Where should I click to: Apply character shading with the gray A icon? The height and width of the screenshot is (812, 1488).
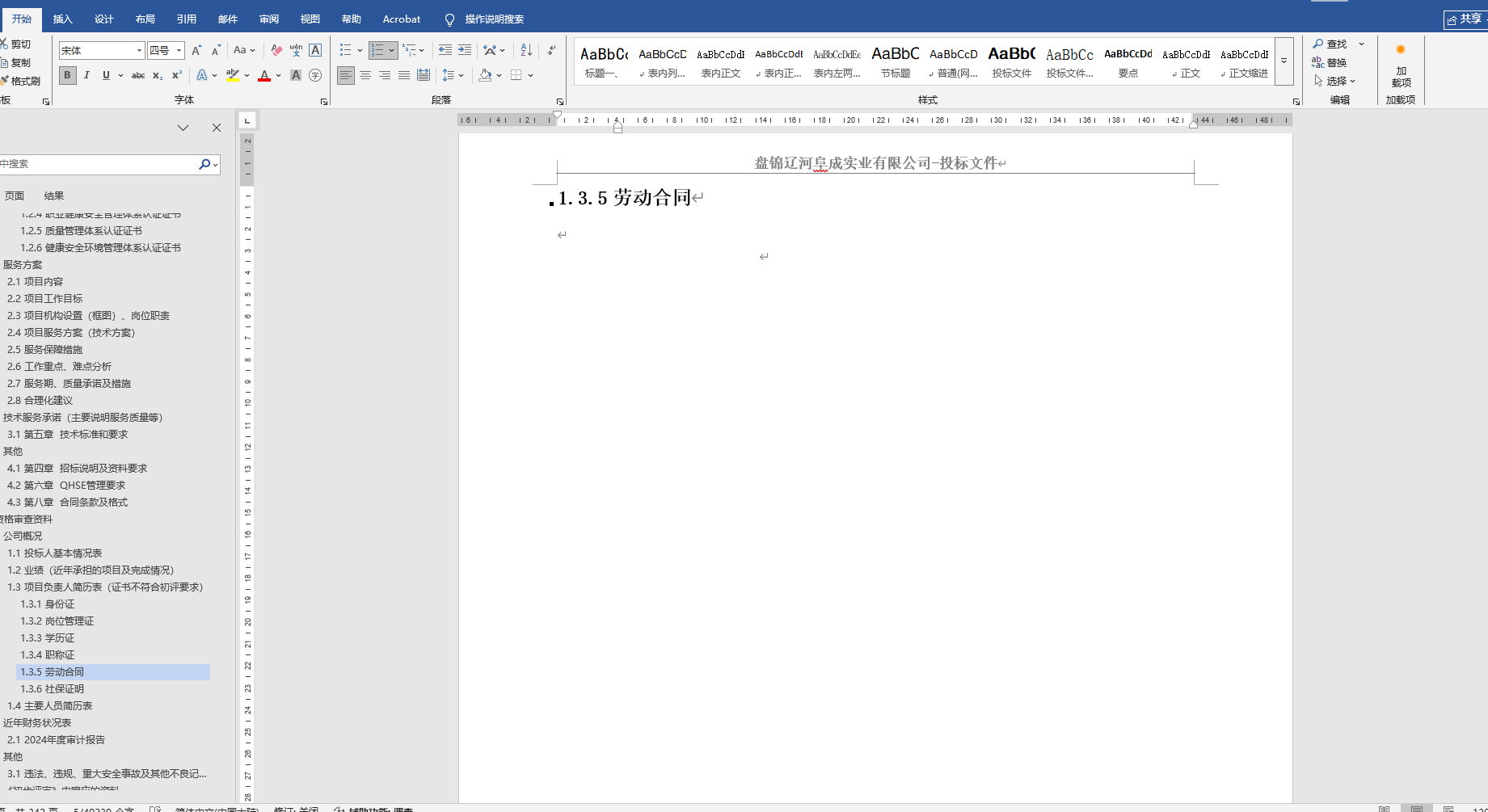click(x=296, y=75)
